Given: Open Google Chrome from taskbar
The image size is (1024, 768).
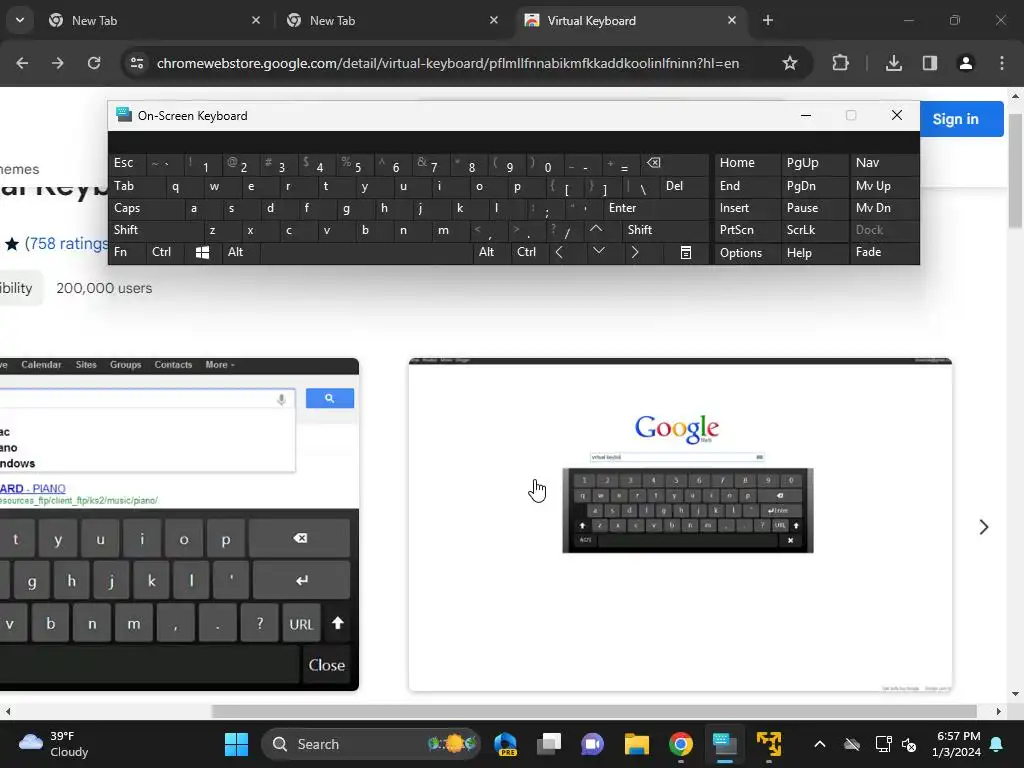Looking at the screenshot, I should coord(680,744).
